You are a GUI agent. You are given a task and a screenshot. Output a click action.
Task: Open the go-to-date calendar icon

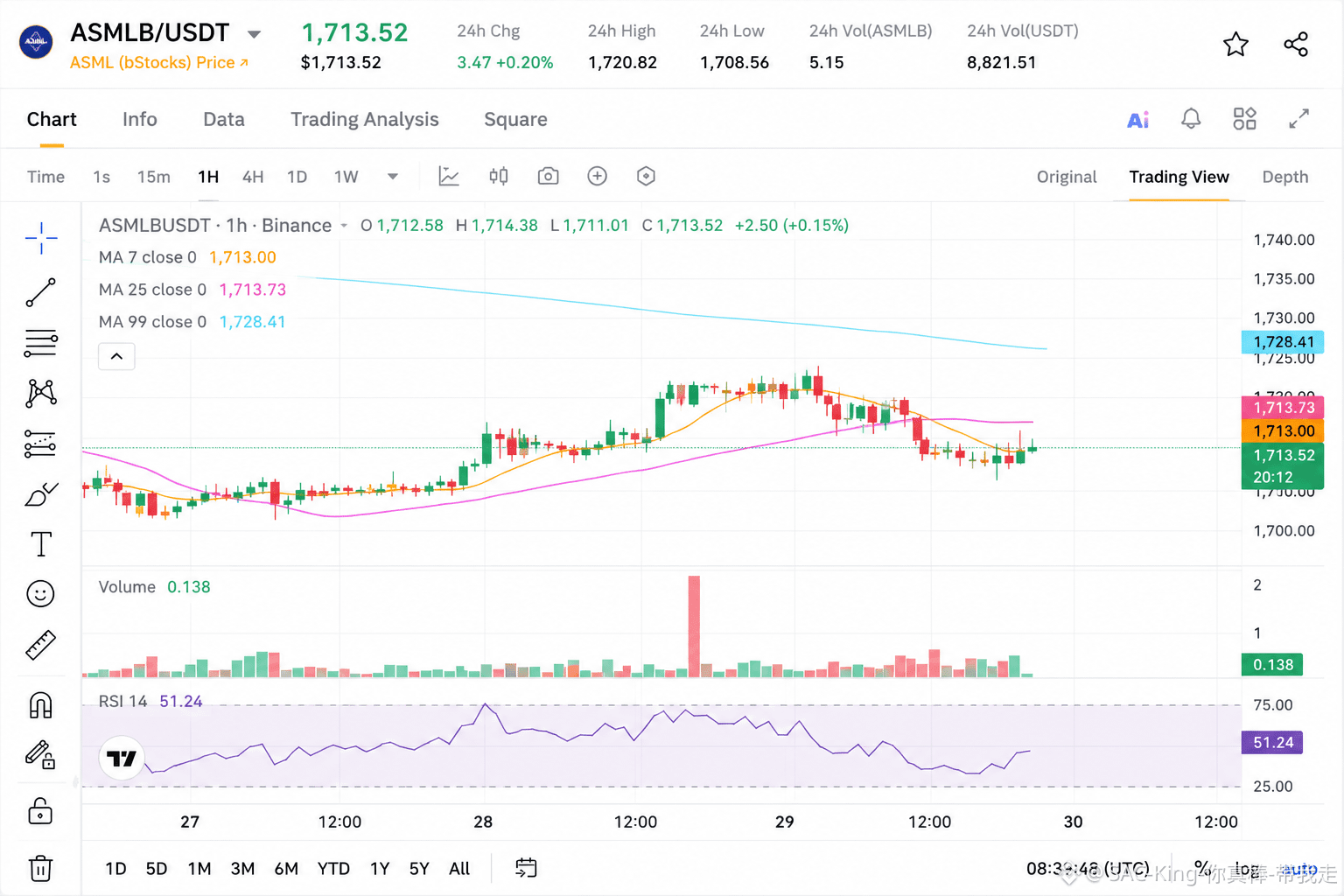[526, 868]
